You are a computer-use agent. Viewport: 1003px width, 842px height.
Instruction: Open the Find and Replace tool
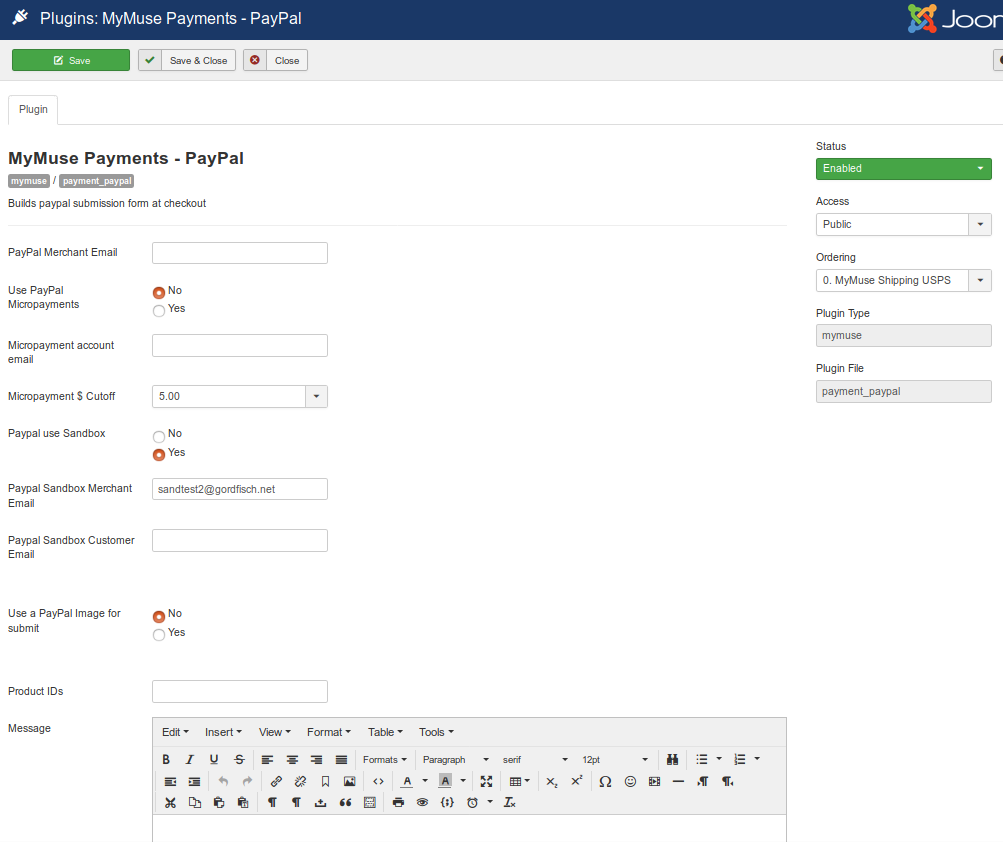[671, 759]
